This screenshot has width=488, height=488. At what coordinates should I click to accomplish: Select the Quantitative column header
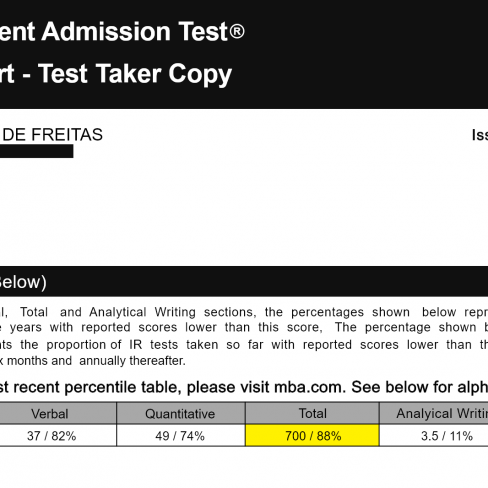181,414
